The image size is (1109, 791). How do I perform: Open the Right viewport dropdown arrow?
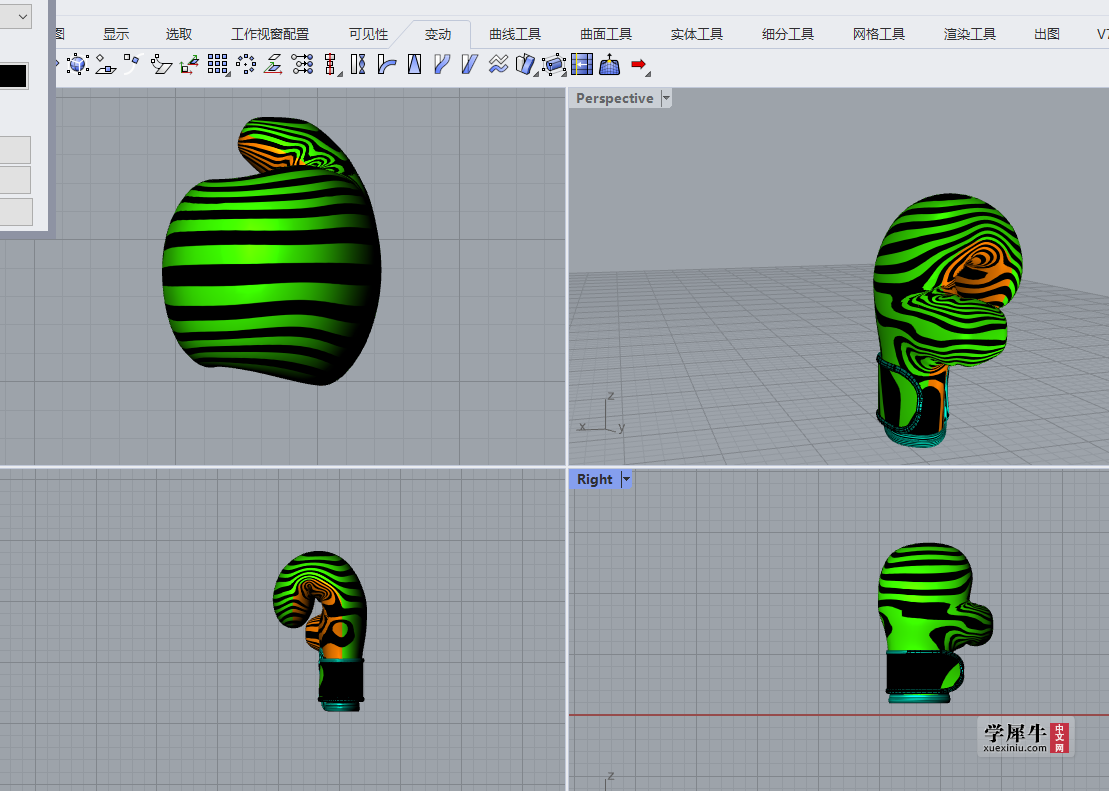tap(626, 480)
